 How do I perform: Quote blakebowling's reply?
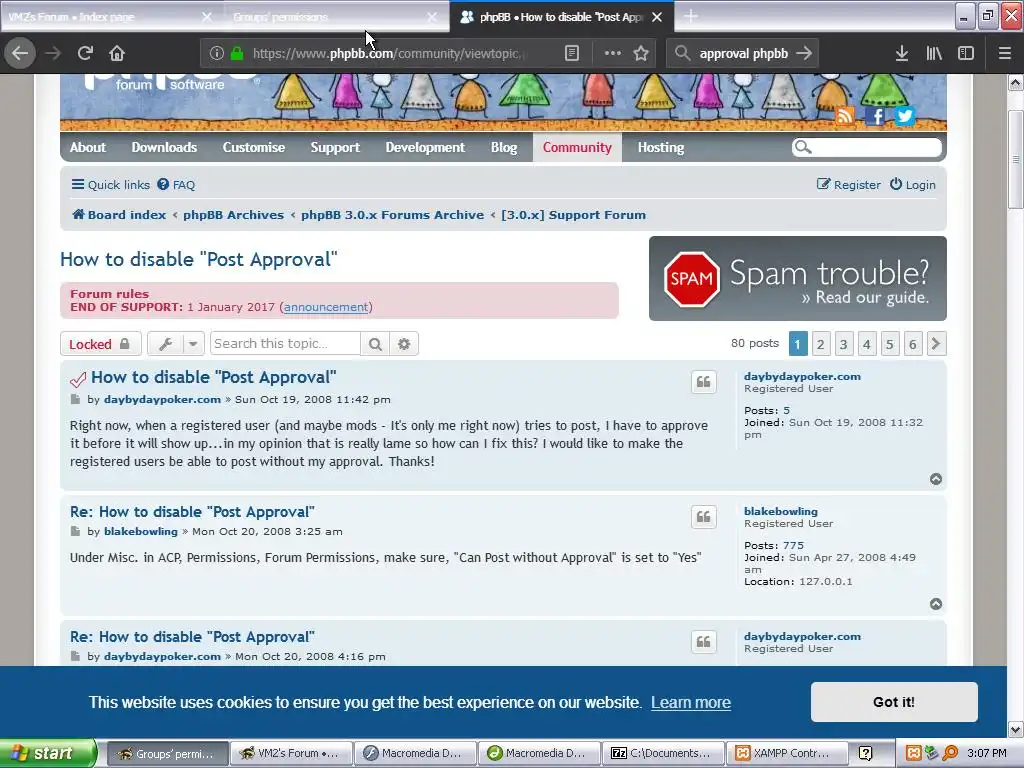[x=703, y=517]
